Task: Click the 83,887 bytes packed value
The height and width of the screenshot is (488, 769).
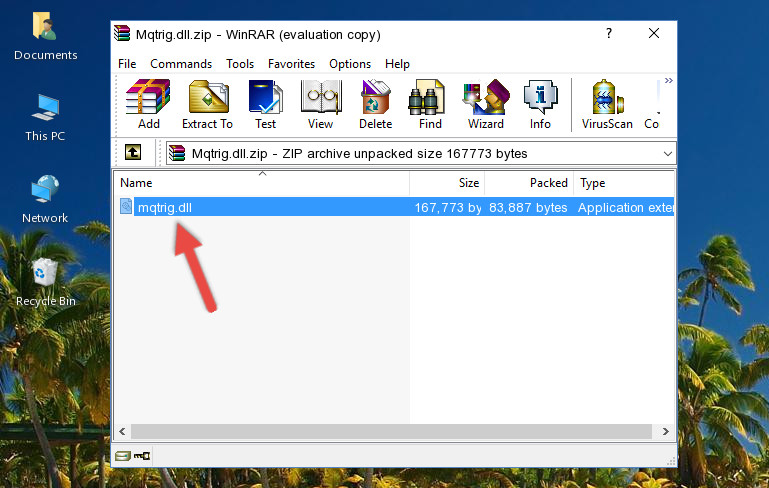Action: (x=528, y=207)
